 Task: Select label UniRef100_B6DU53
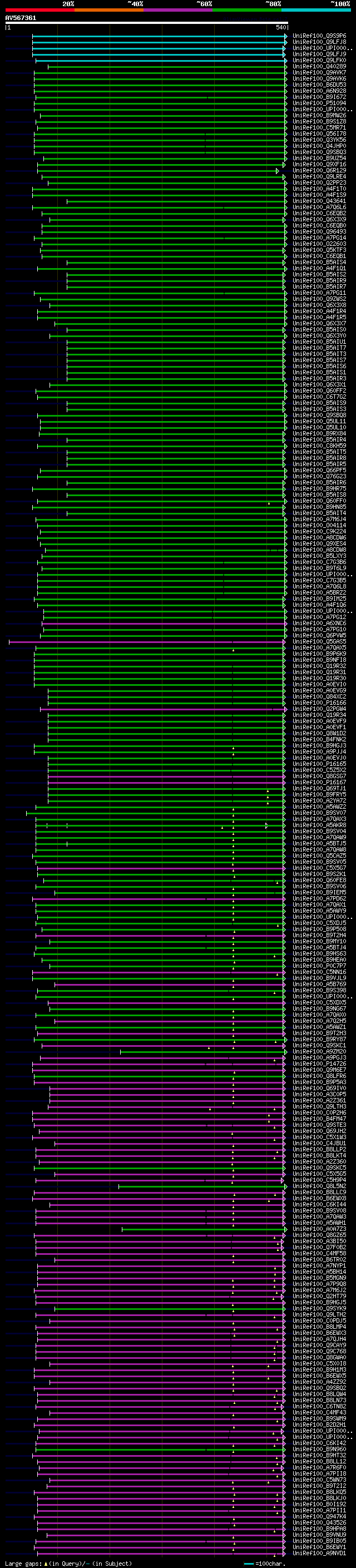[319, 85]
